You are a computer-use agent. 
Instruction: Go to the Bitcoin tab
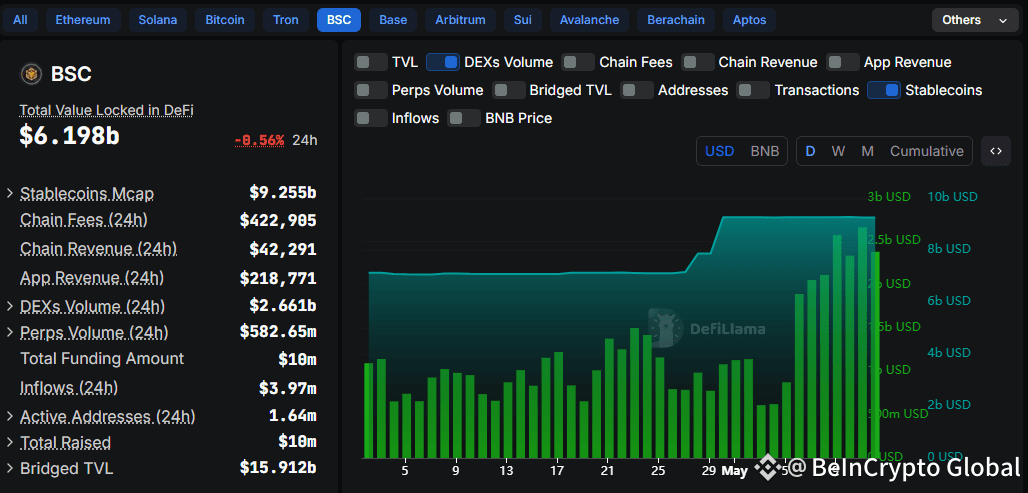tap(225, 20)
